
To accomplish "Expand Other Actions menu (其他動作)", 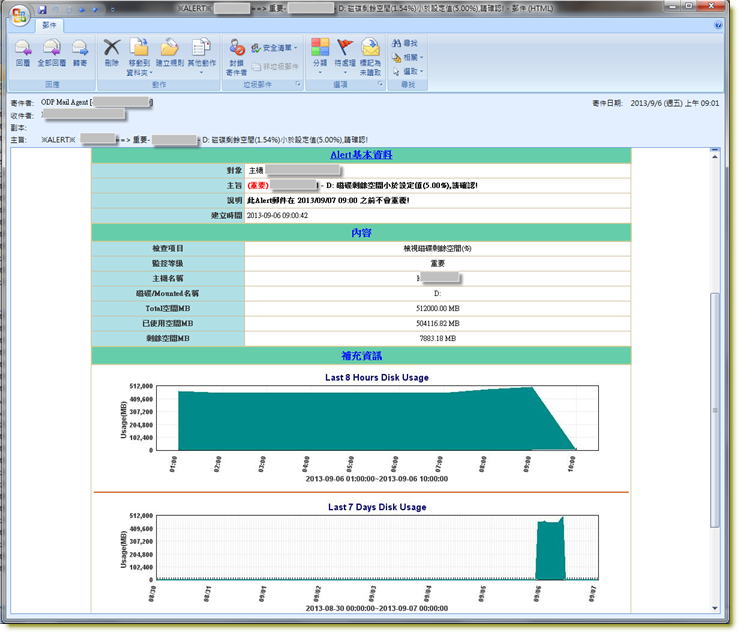I will (201, 57).
